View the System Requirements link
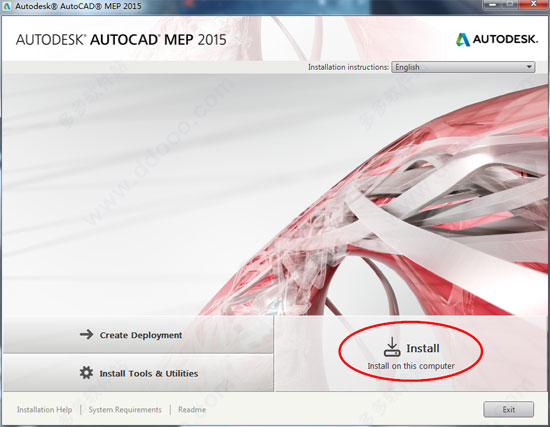550x427 pixels. coord(125,409)
